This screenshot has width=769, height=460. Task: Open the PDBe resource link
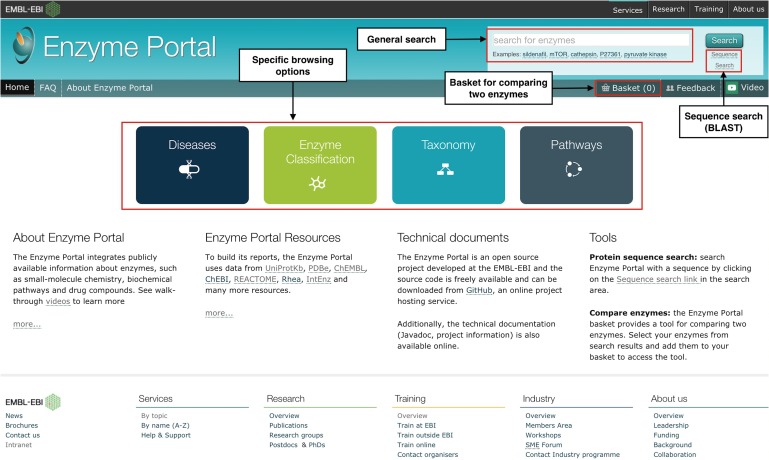coord(318,268)
